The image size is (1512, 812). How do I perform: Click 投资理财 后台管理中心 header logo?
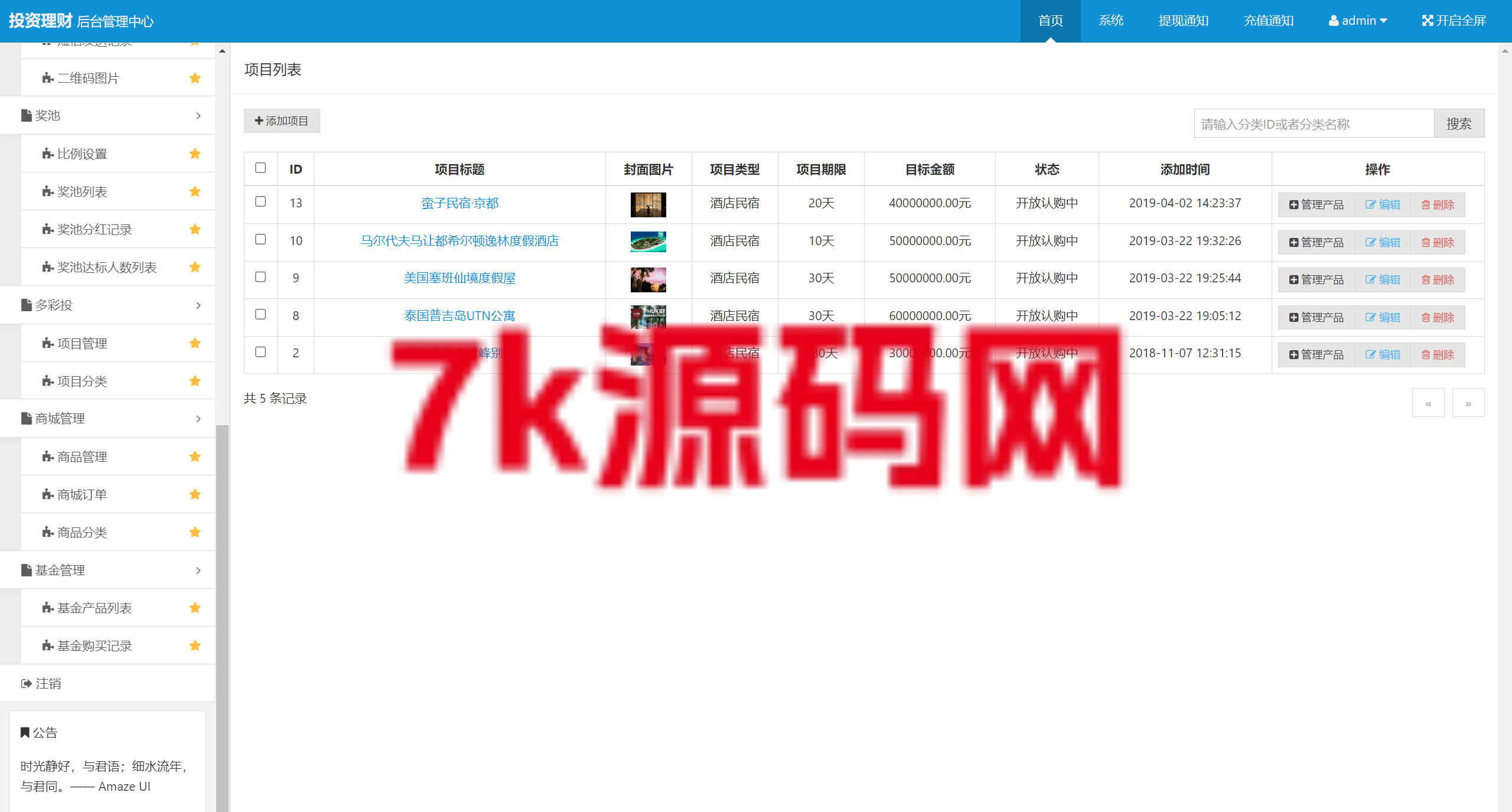(81, 21)
